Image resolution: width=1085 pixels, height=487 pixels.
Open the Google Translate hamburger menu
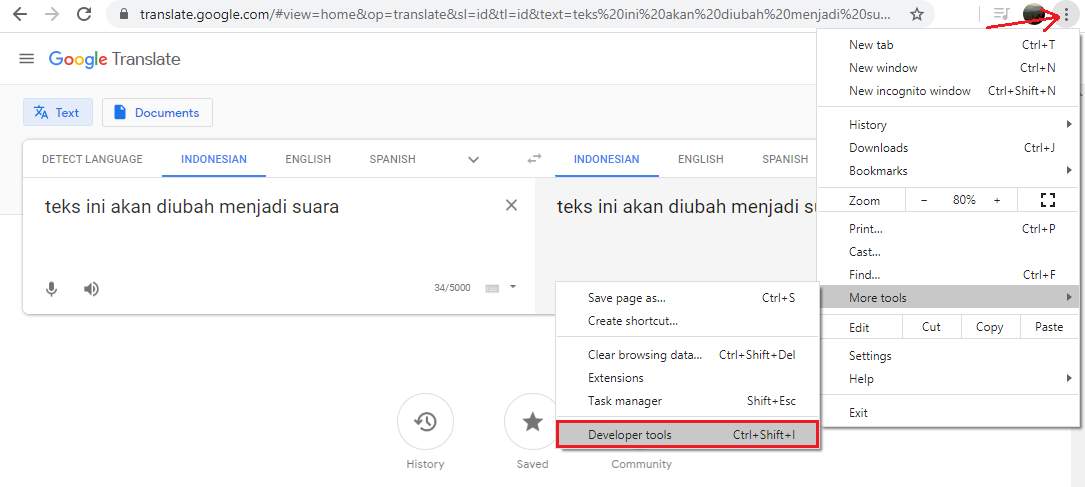click(x=26, y=59)
